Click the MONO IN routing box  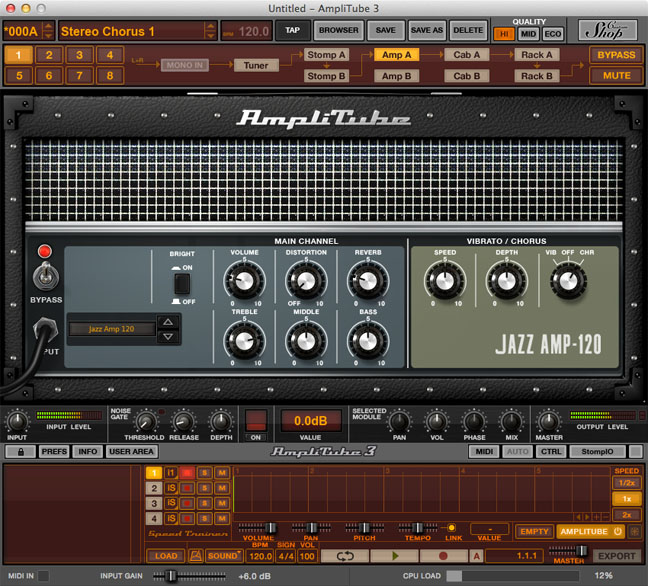[x=185, y=65]
